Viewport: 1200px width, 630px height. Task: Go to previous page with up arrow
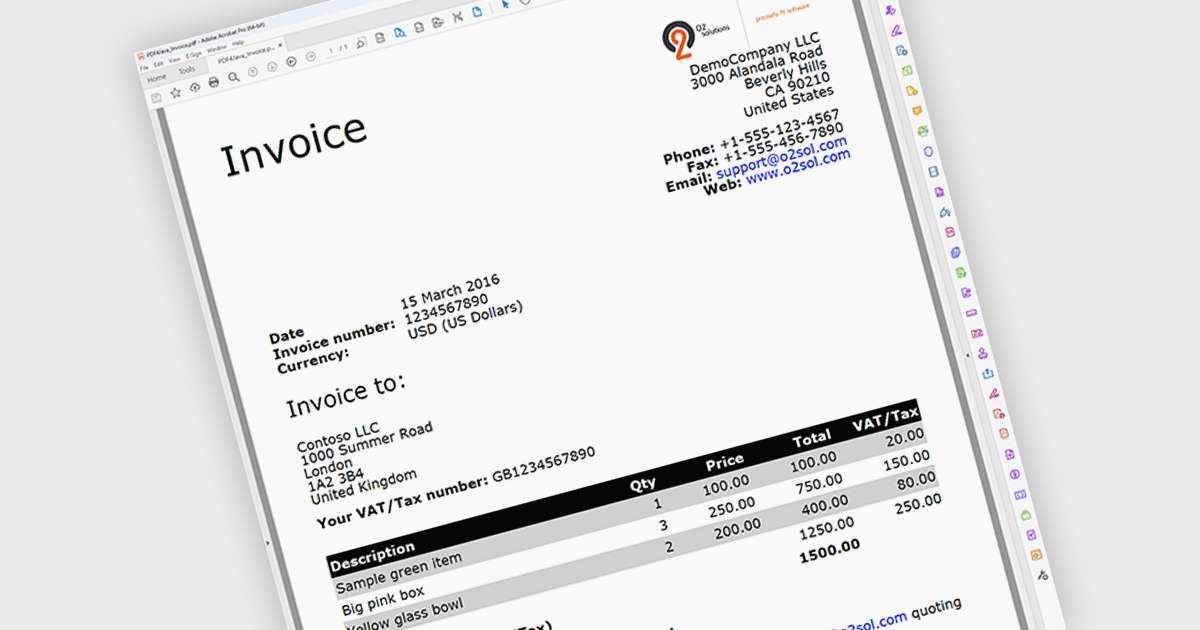pos(253,71)
